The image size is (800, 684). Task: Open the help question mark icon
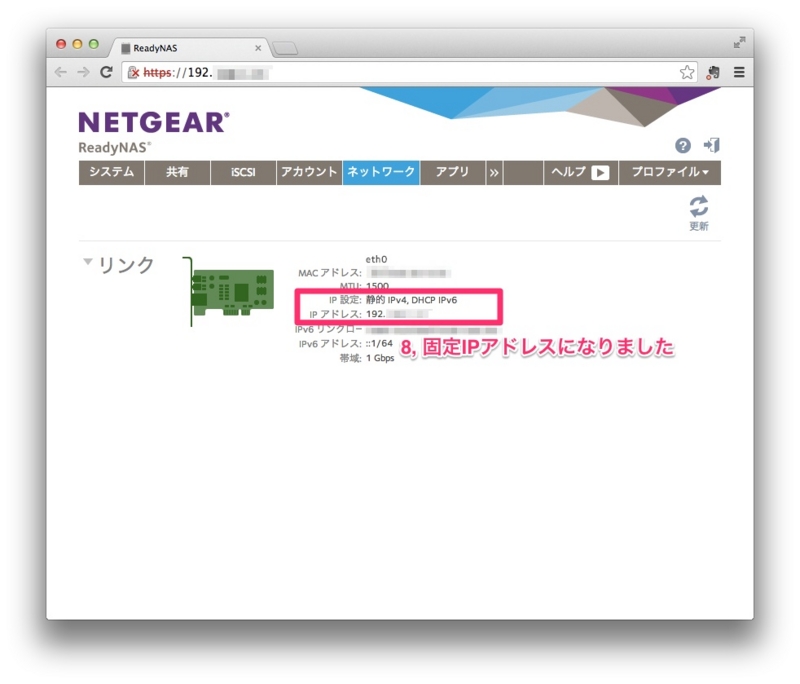pos(683,146)
